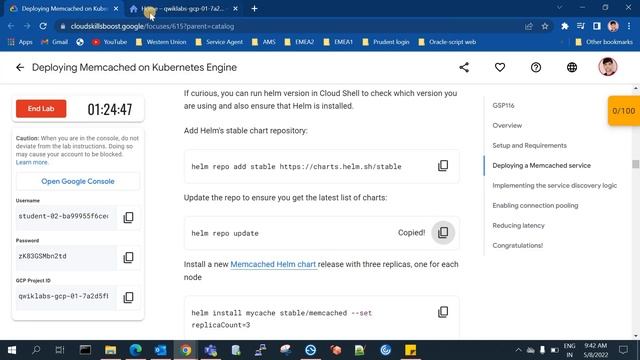
Task: Jump to Deploying a Memcached service
Action: (541, 165)
